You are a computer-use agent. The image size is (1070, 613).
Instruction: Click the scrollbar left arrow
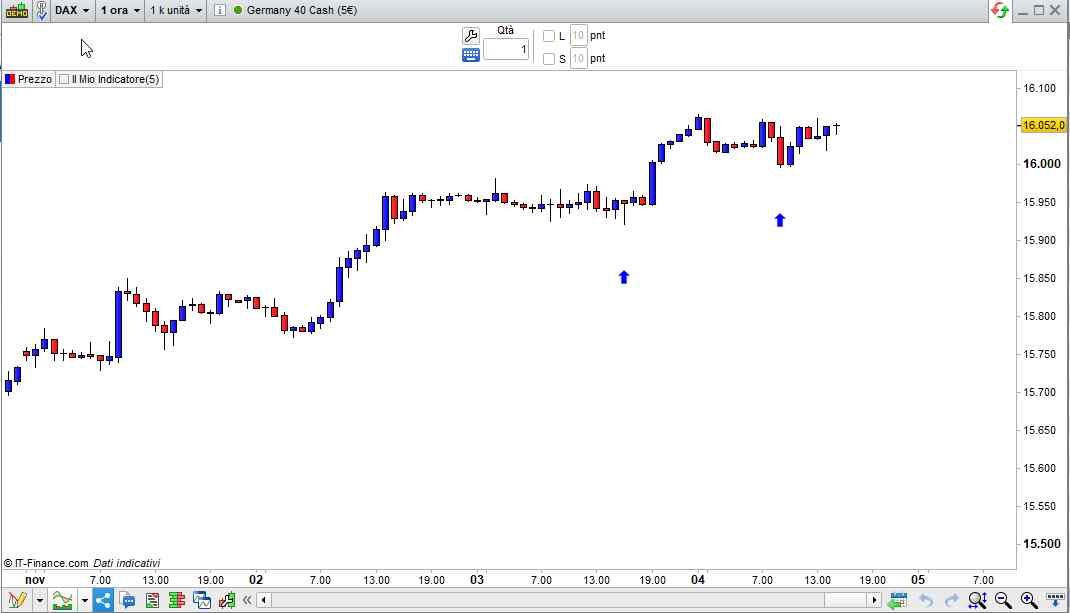coord(263,601)
